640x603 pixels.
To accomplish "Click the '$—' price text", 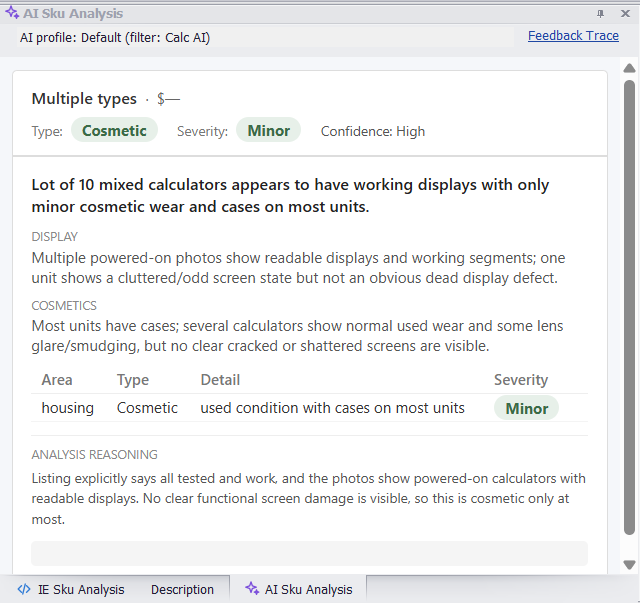I will tap(168, 99).
